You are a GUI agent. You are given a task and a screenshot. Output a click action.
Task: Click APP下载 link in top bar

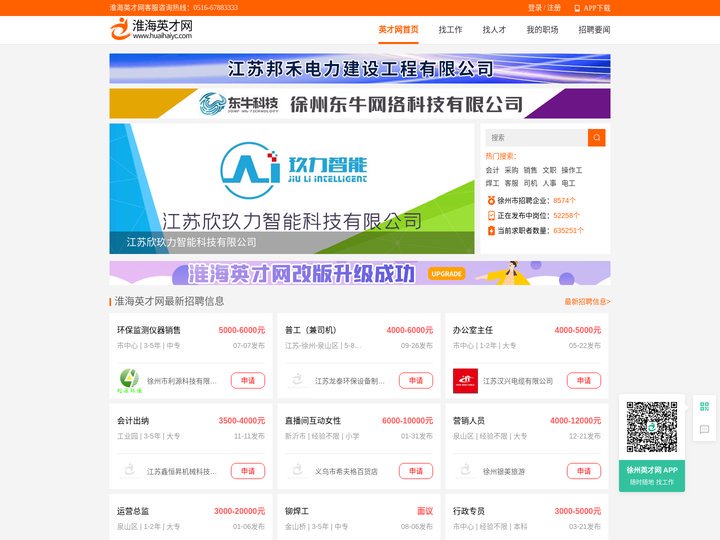tap(597, 8)
